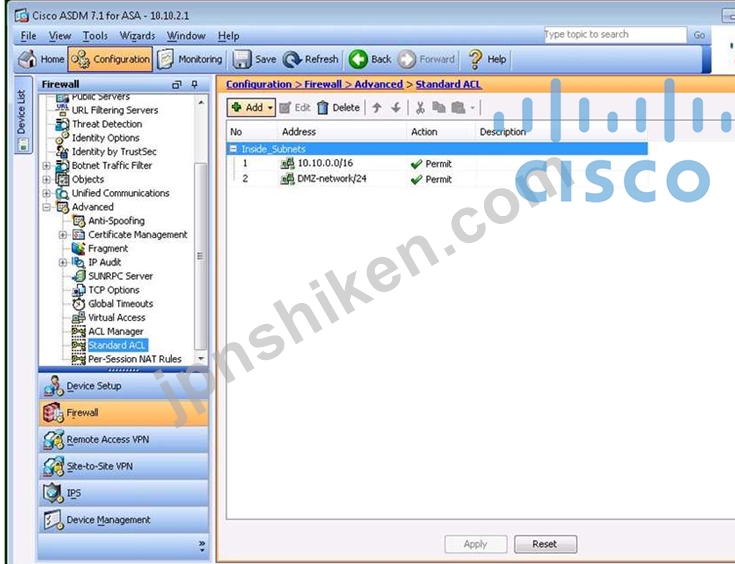
Task: Click the Paste clipboard icon
Action: 458,108
